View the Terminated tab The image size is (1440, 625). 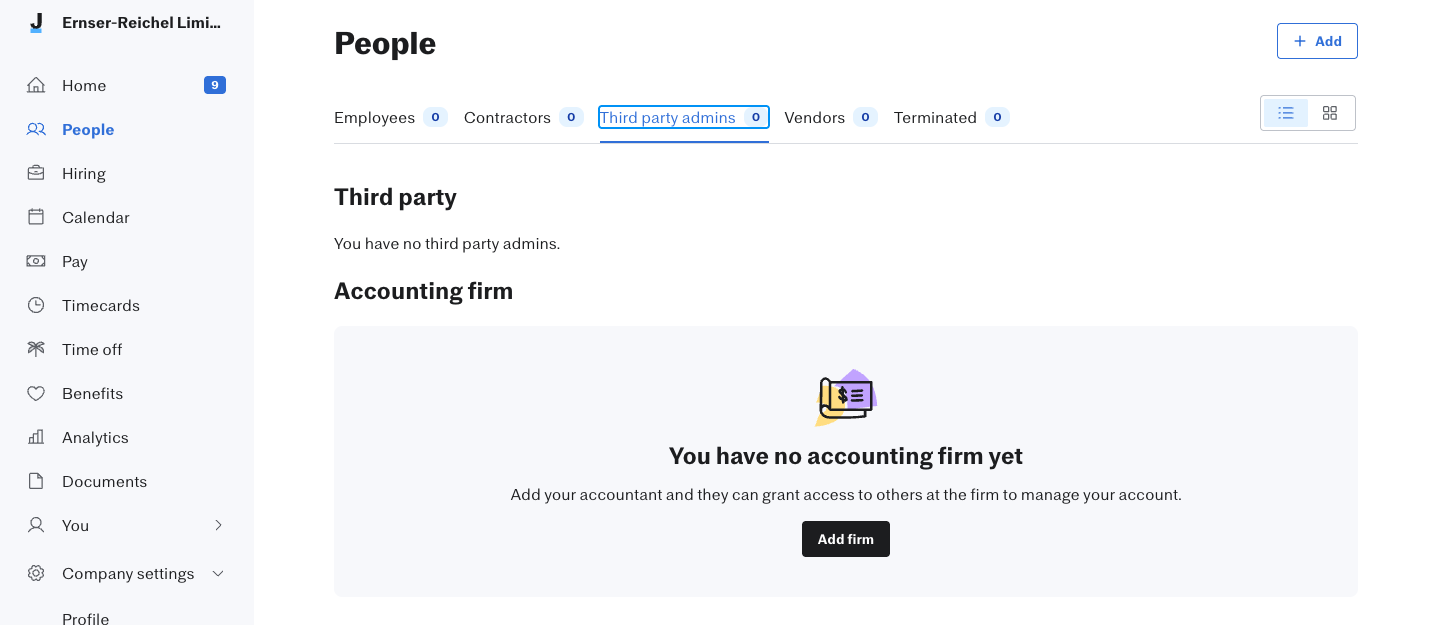952,117
